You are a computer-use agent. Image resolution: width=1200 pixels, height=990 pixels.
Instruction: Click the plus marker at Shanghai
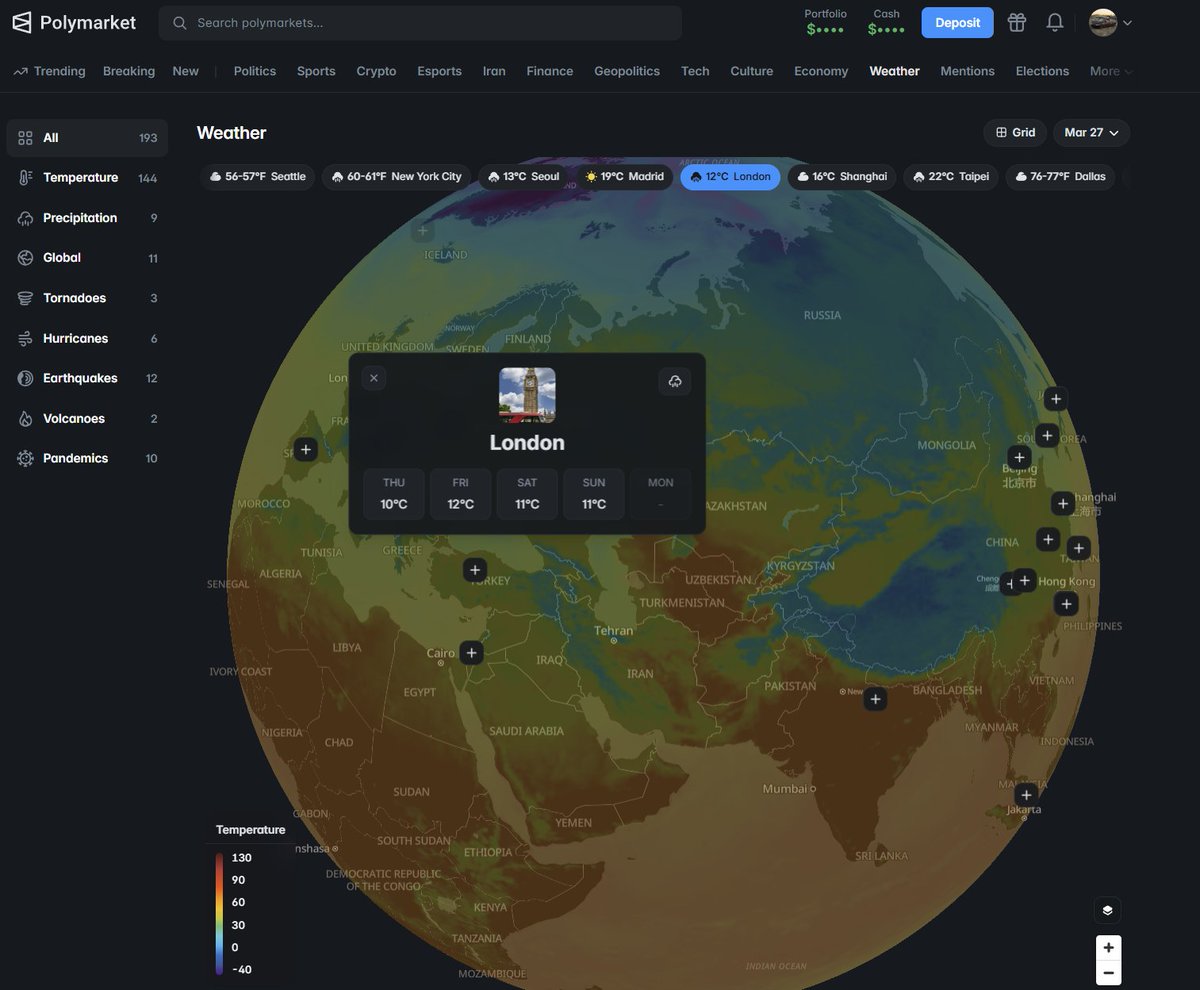coord(1063,503)
